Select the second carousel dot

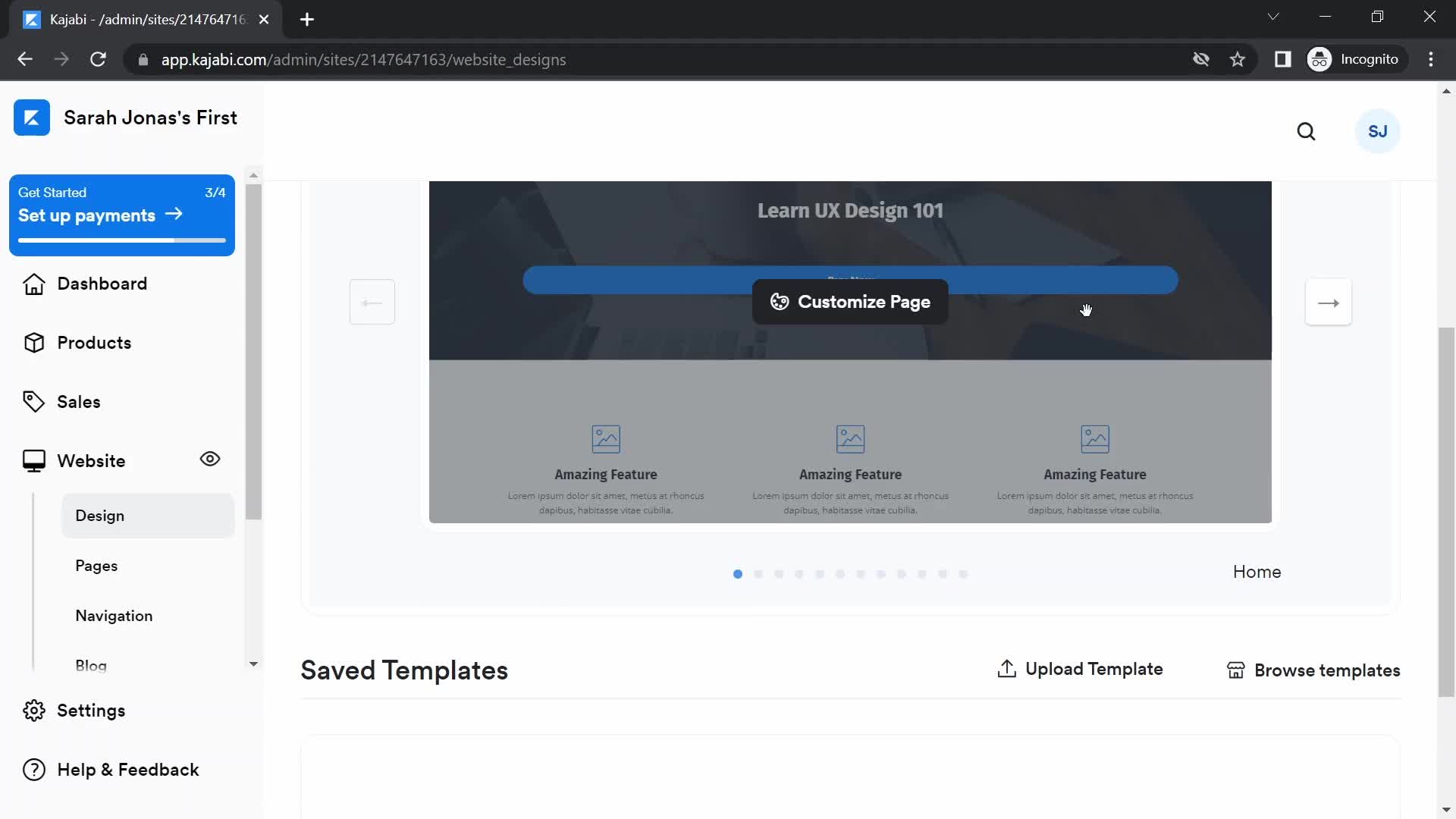[x=758, y=574]
